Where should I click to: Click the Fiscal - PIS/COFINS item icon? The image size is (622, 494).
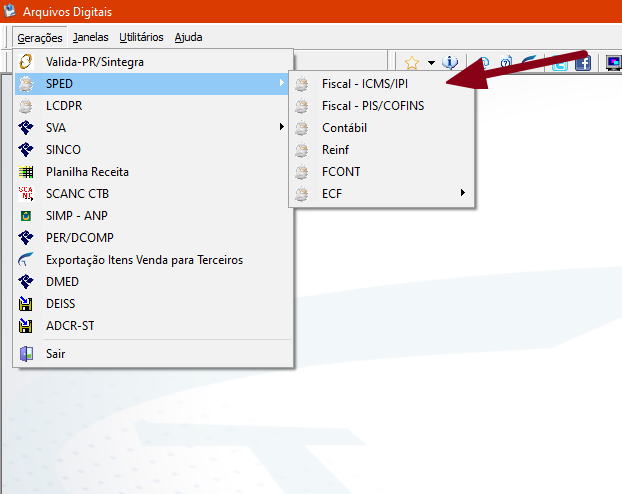point(301,106)
